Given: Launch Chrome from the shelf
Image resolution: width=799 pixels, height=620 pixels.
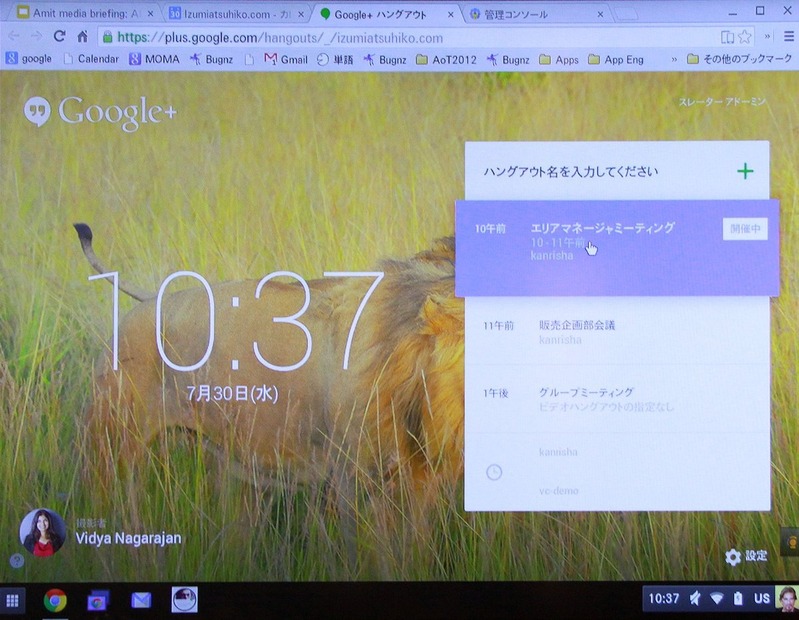Looking at the screenshot, I should click(x=55, y=600).
